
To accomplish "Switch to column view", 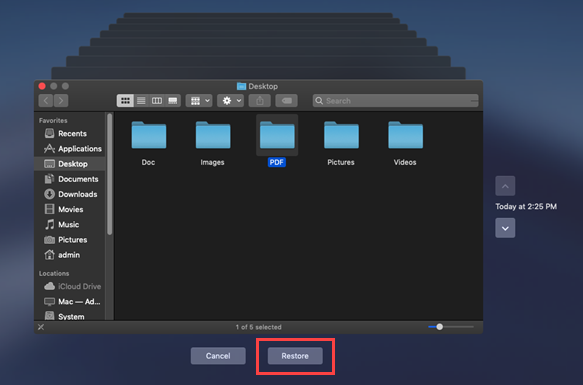I will (157, 101).
